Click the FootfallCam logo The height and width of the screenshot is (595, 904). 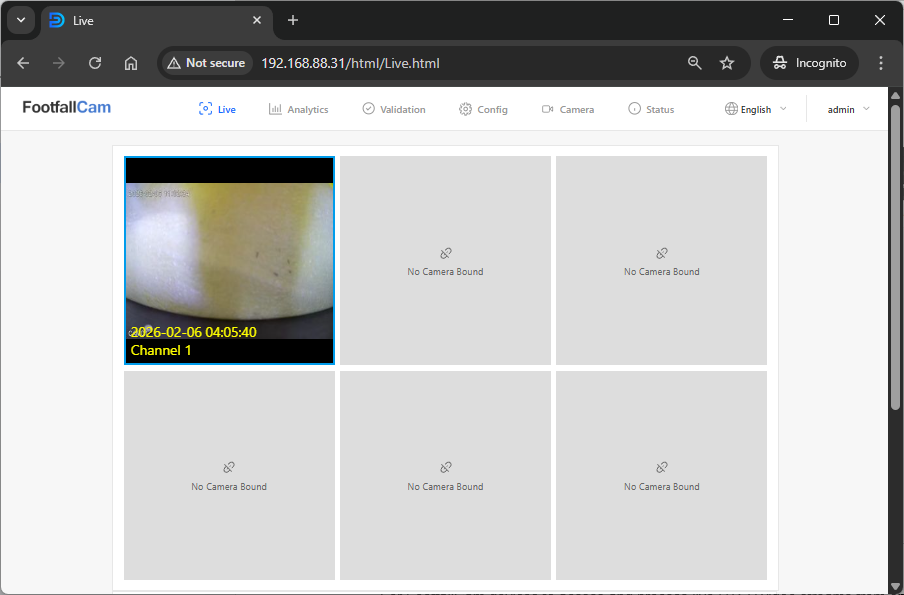pyautogui.click(x=66, y=108)
